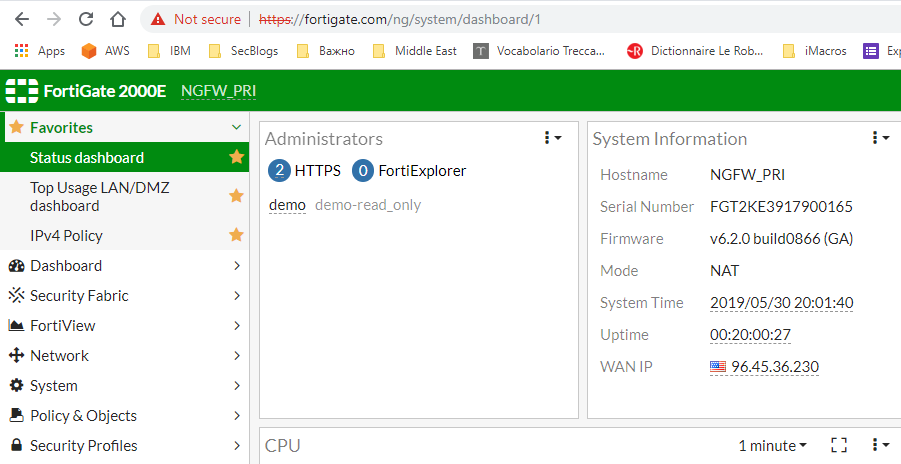Click the Uptime value 00:20:00:27

tap(750, 335)
